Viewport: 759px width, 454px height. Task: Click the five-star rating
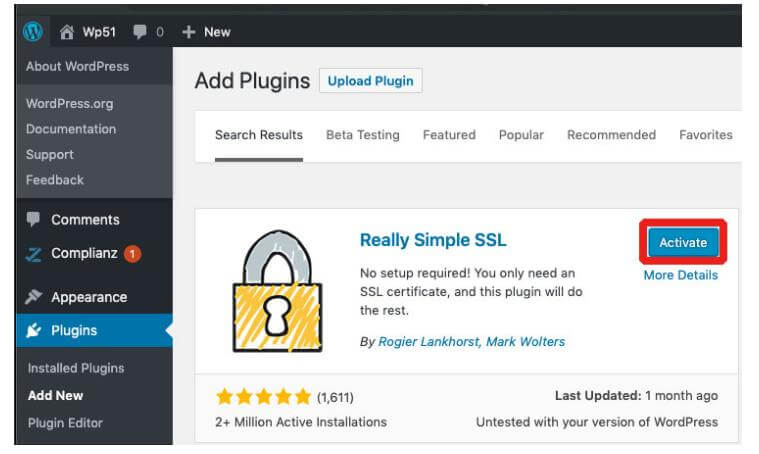(263, 397)
